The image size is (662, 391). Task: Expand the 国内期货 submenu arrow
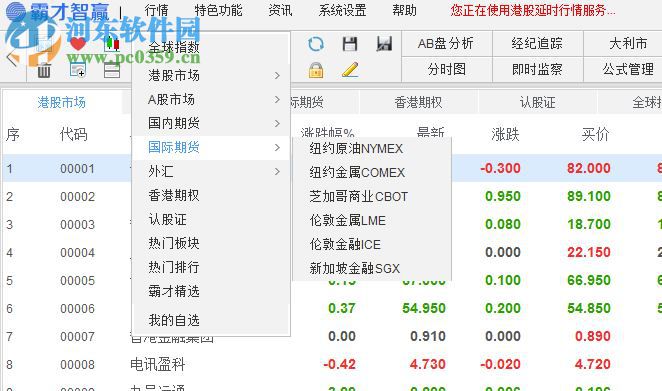click(277, 124)
